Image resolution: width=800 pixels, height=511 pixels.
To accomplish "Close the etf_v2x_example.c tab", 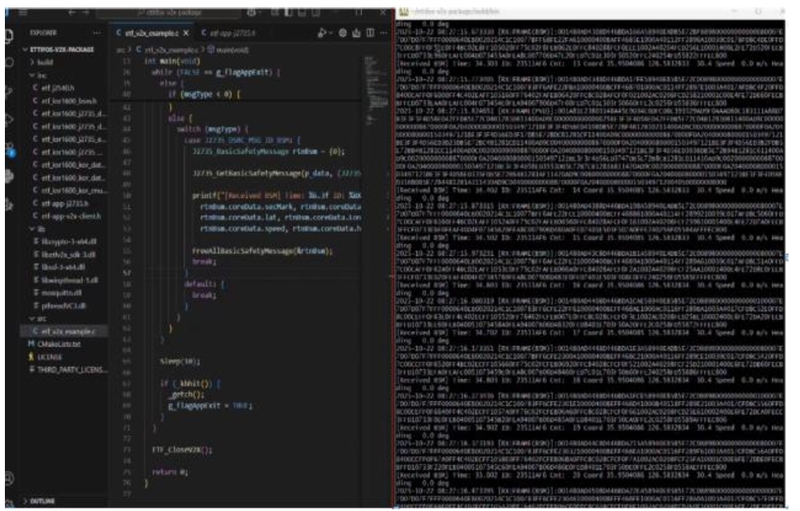I will click(186, 33).
